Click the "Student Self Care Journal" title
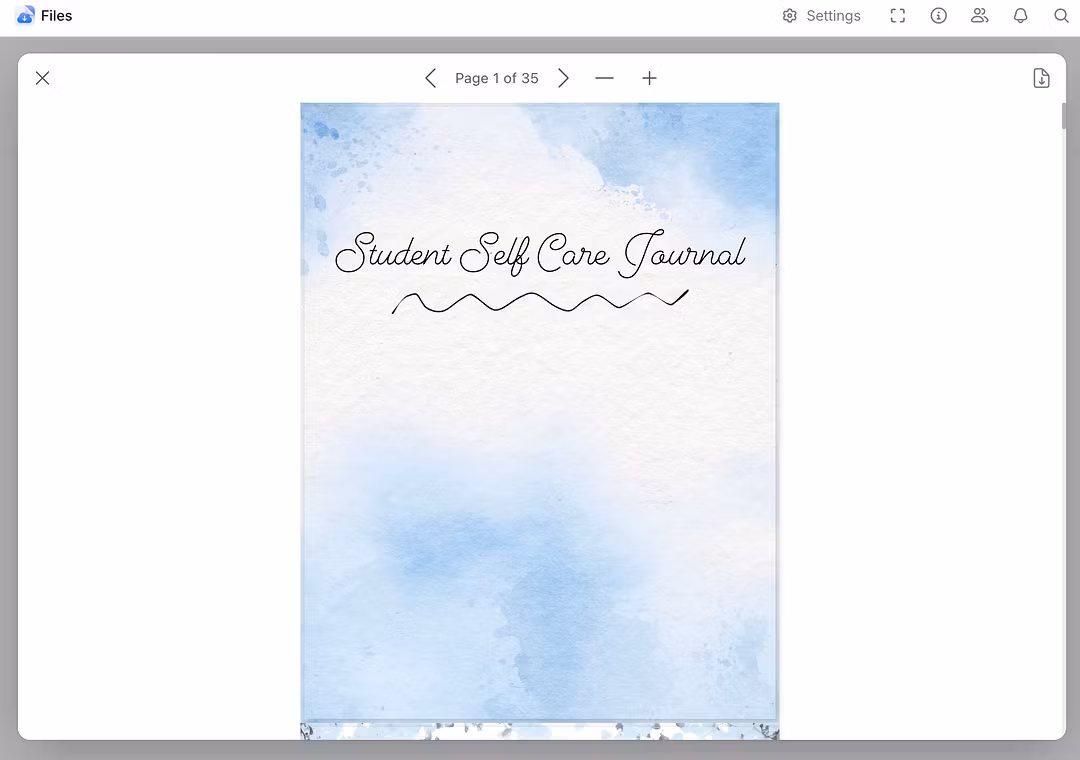The image size is (1080, 760). (x=540, y=253)
